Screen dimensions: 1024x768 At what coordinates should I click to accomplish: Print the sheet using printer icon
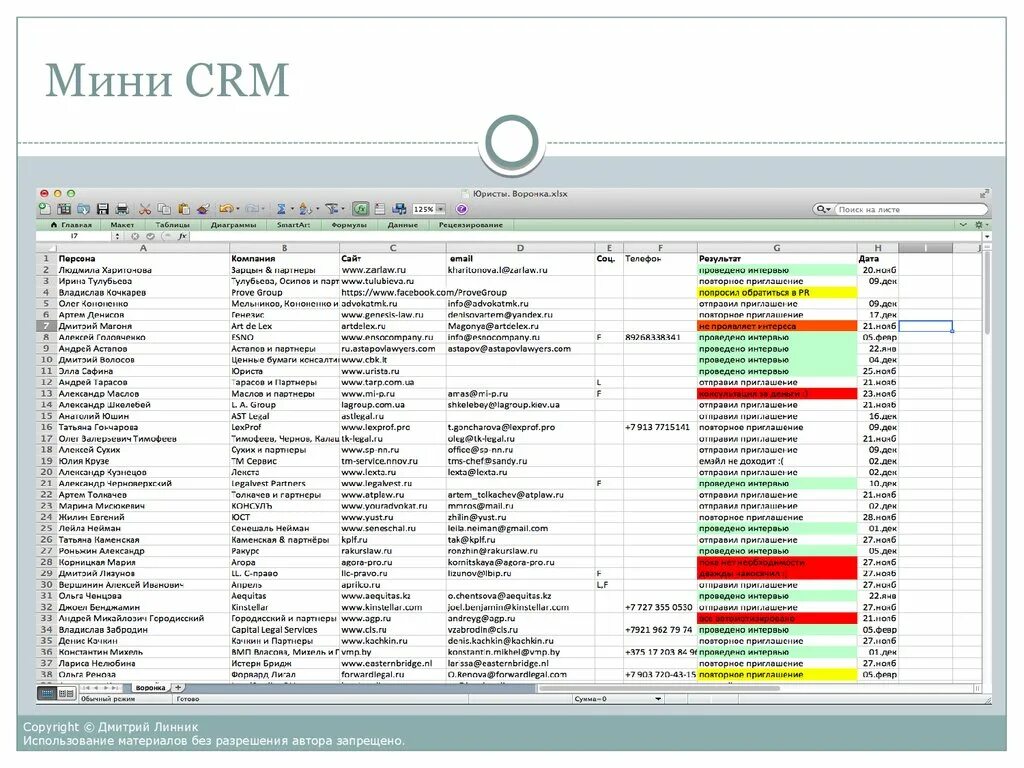tap(122, 209)
